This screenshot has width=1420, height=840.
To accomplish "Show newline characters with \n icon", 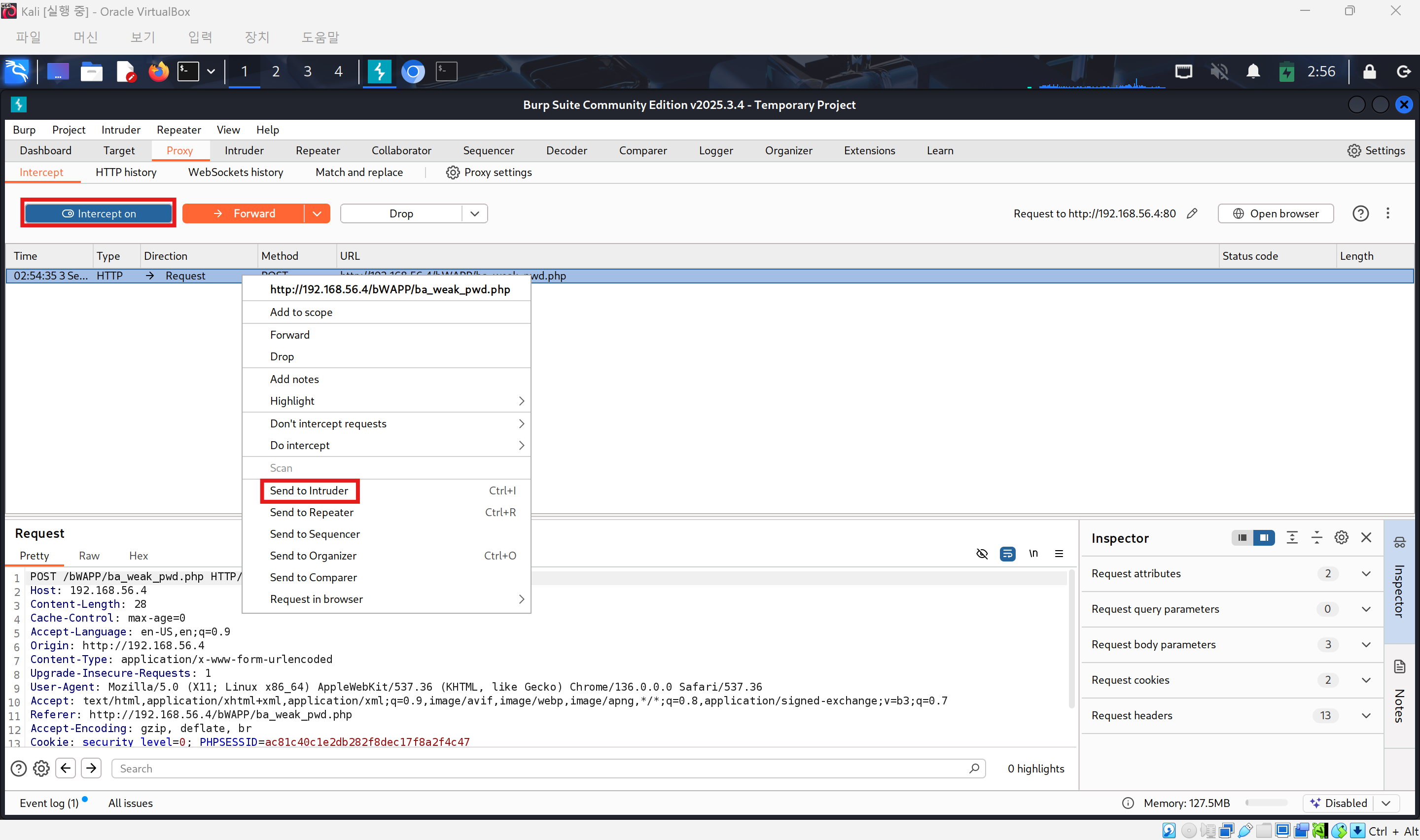I will [1033, 554].
